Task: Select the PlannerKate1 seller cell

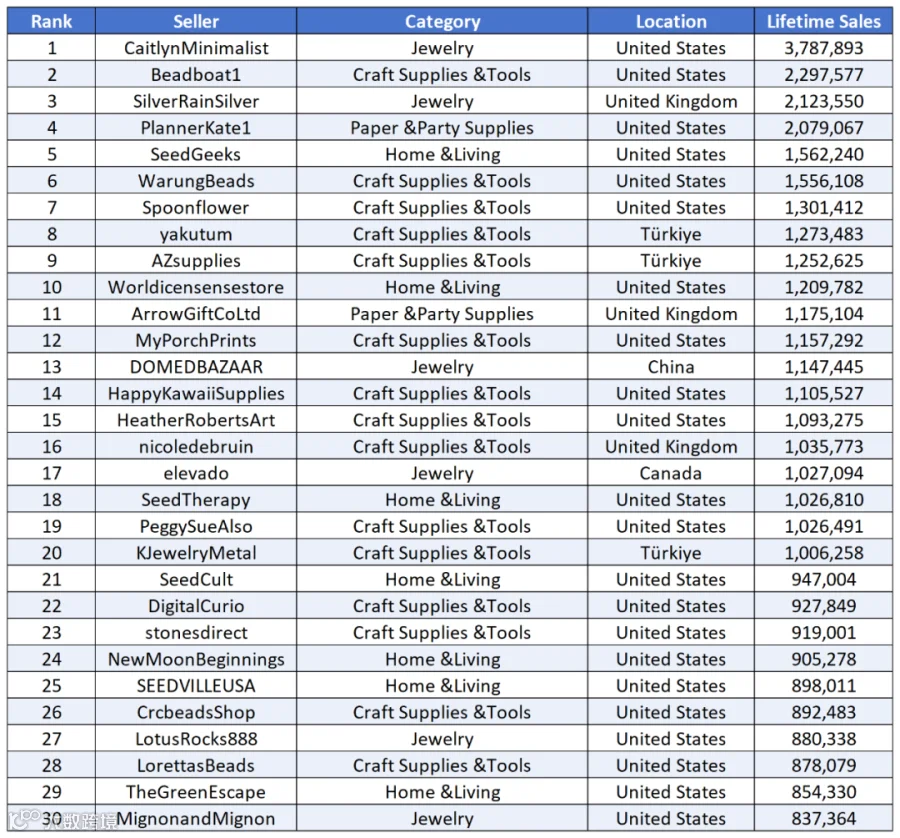Action: coord(196,128)
